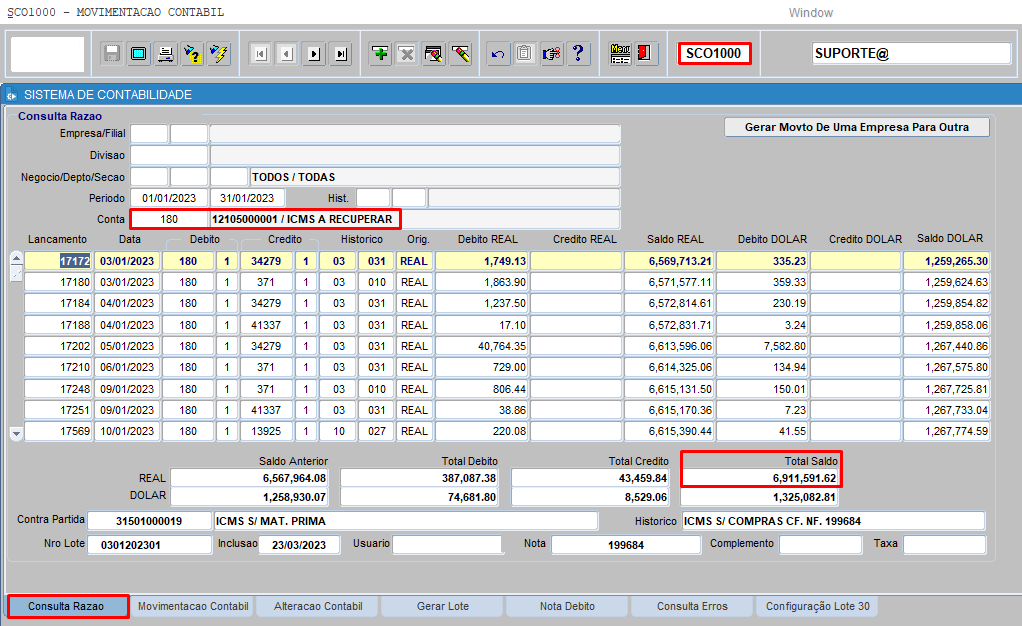The width and height of the screenshot is (1022, 626).
Task: Click the Nro Lote field
Action: click(149, 545)
